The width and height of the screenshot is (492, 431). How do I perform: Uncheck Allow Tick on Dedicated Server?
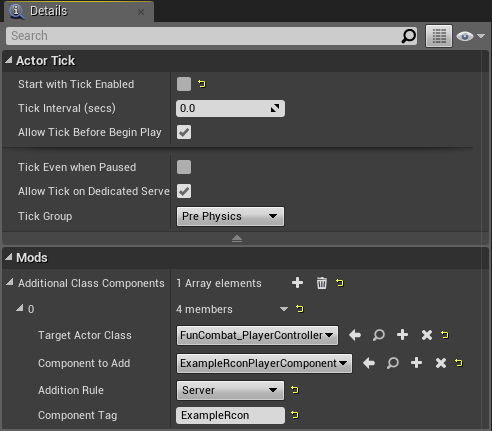click(184, 191)
